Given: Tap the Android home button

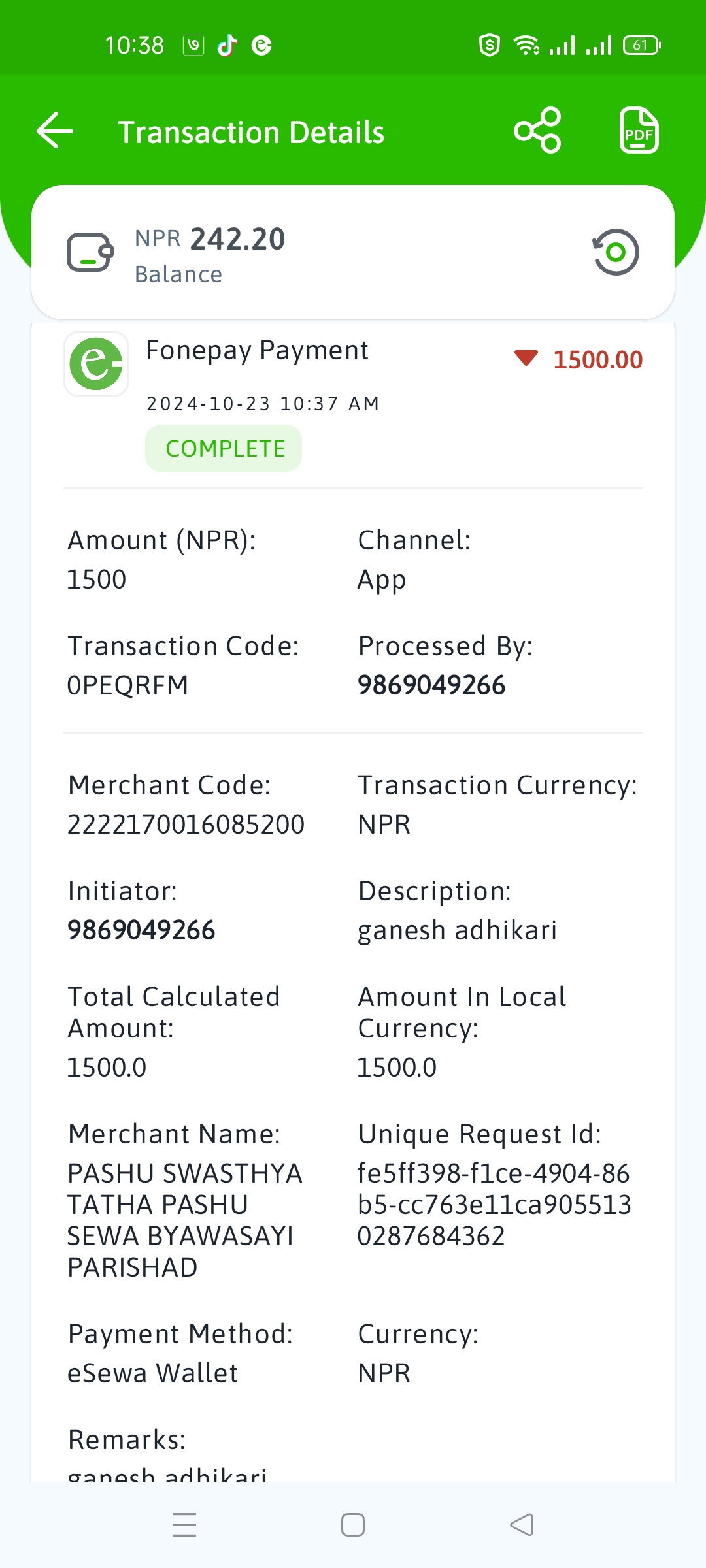Looking at the screenshot, I should click(x=353, y=1525).
